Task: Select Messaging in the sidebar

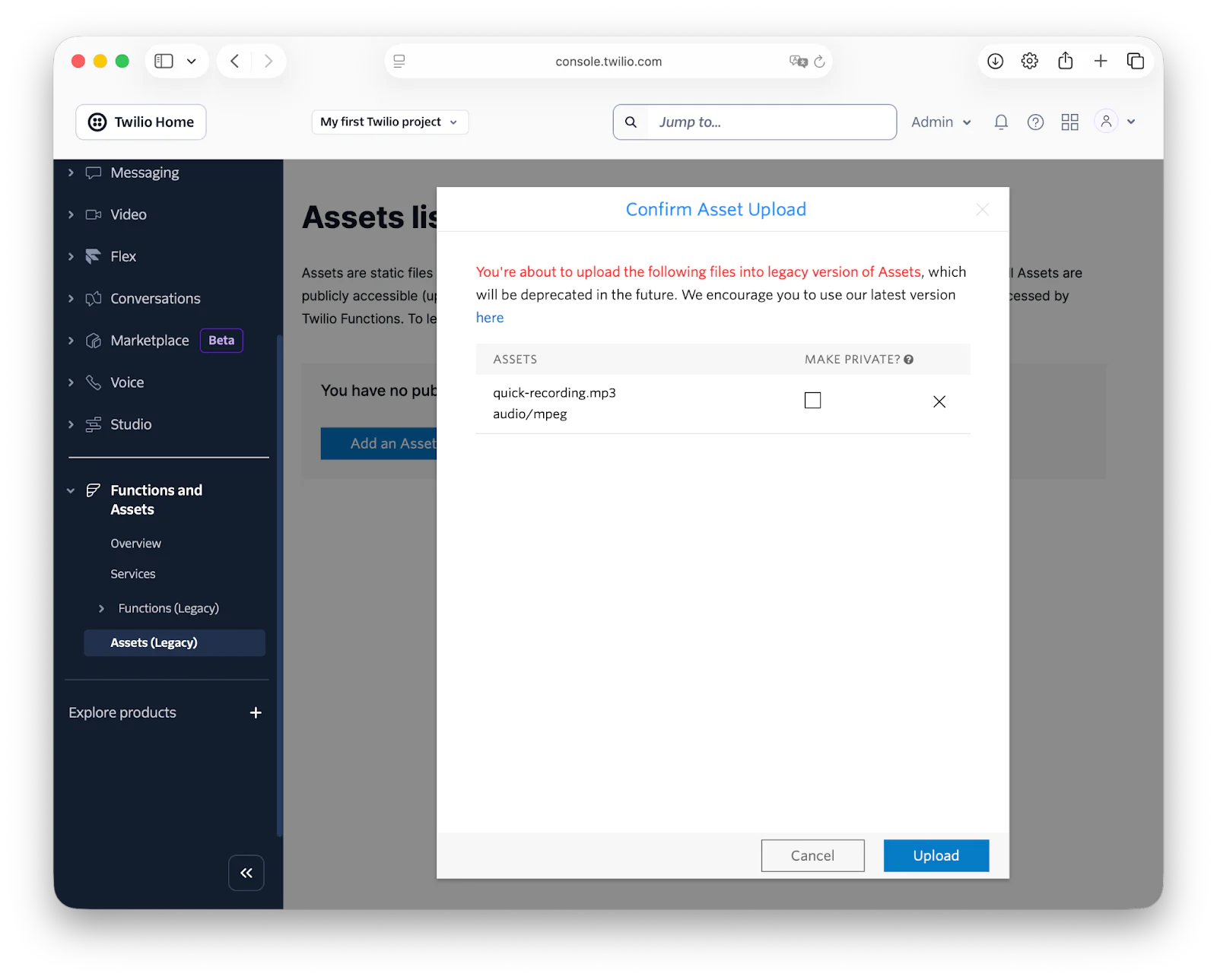Action: pyautogui.click(x=145, y=173)
